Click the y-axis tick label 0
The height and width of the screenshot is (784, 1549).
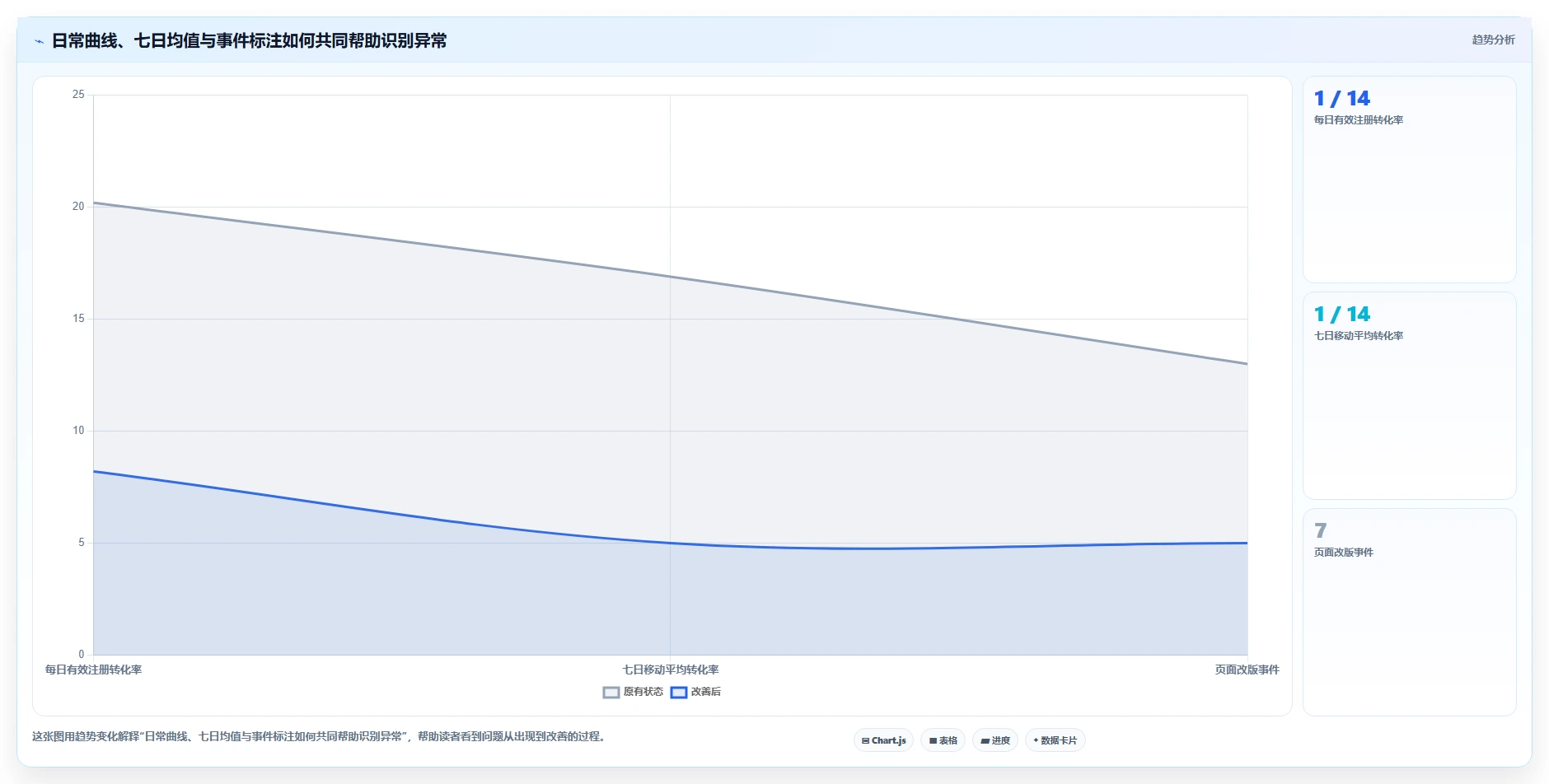pyautogui.click(x=82, y=655)
